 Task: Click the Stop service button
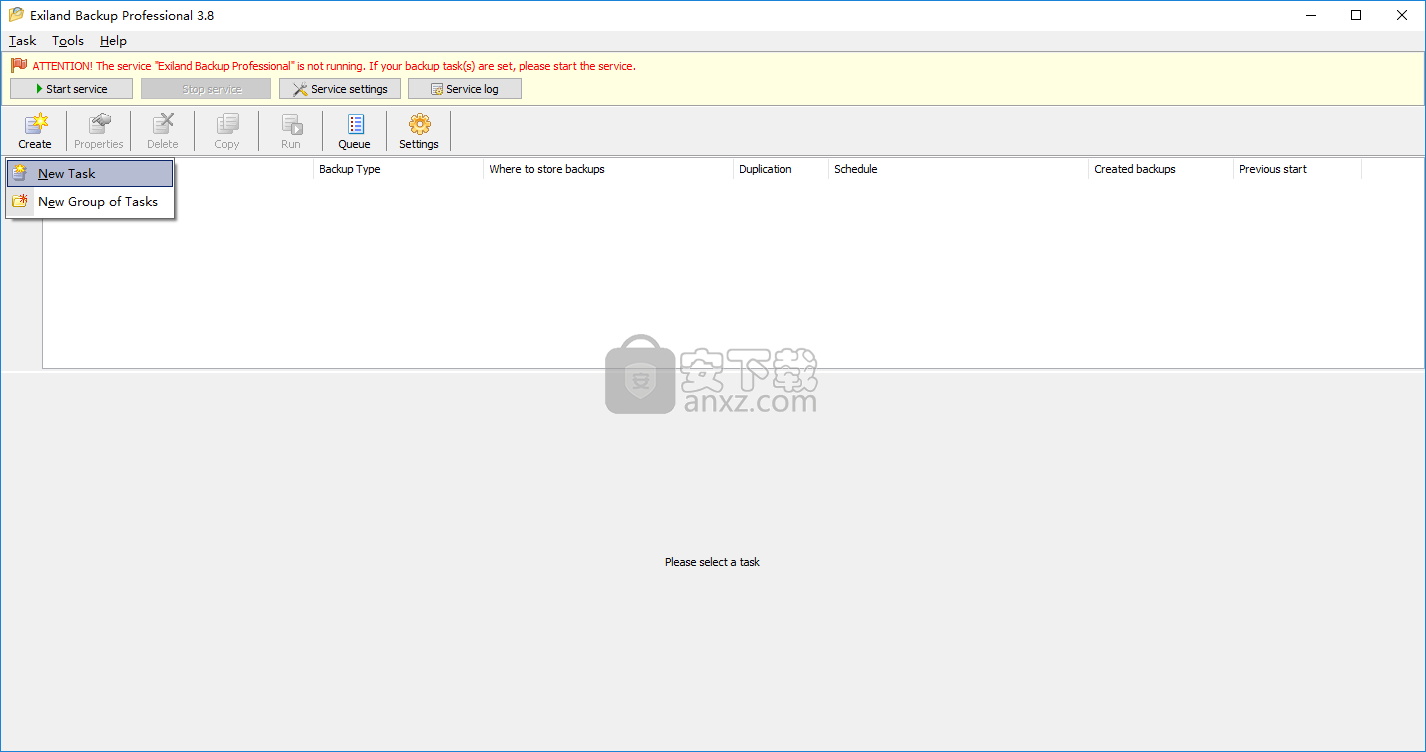pyautogui.click(x=206, y=89)
